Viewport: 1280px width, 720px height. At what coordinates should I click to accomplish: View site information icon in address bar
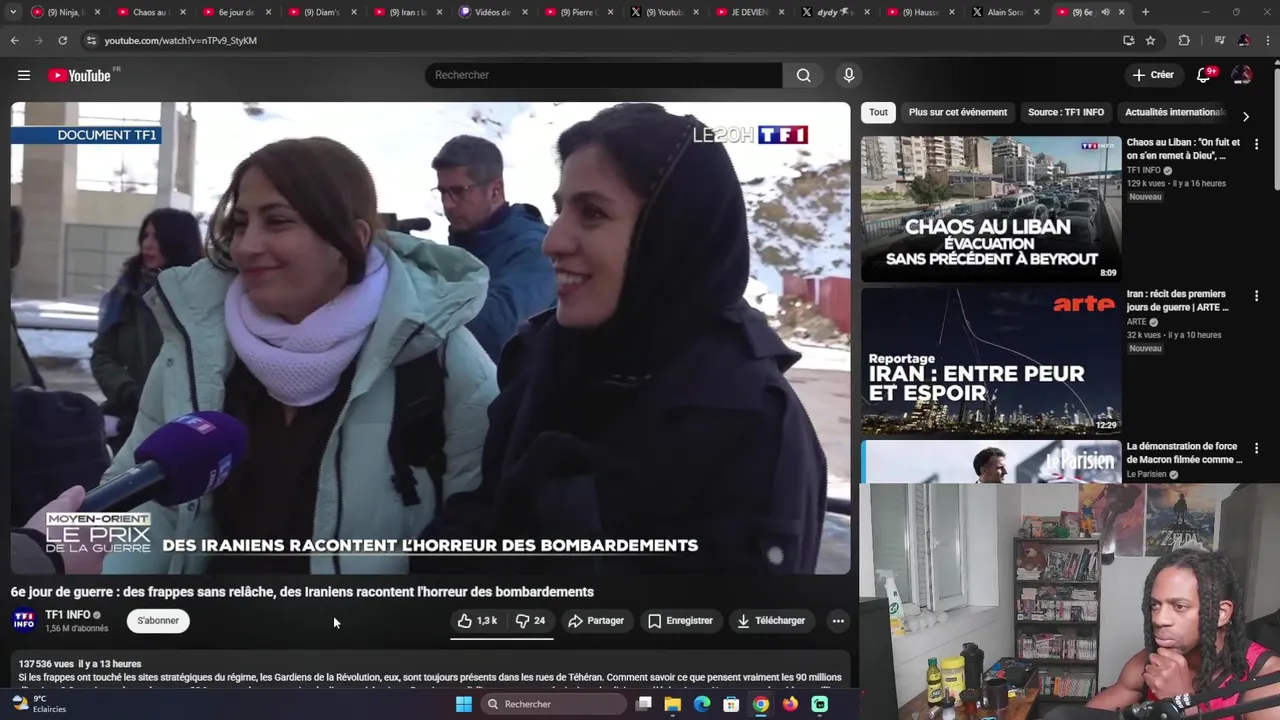pos(91,40)
